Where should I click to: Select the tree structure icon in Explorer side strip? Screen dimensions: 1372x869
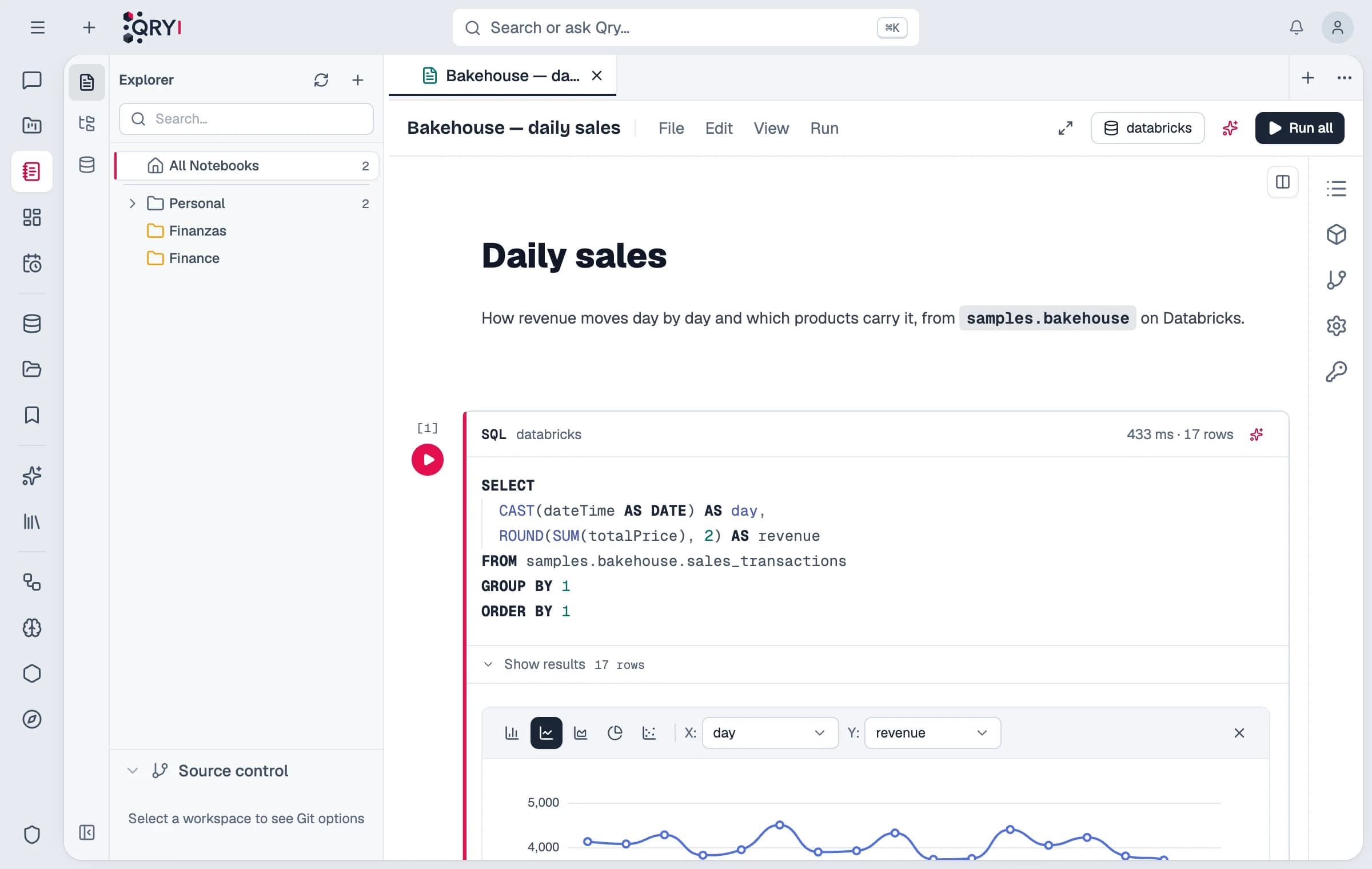pyautogui.click(x=87, y=123)
